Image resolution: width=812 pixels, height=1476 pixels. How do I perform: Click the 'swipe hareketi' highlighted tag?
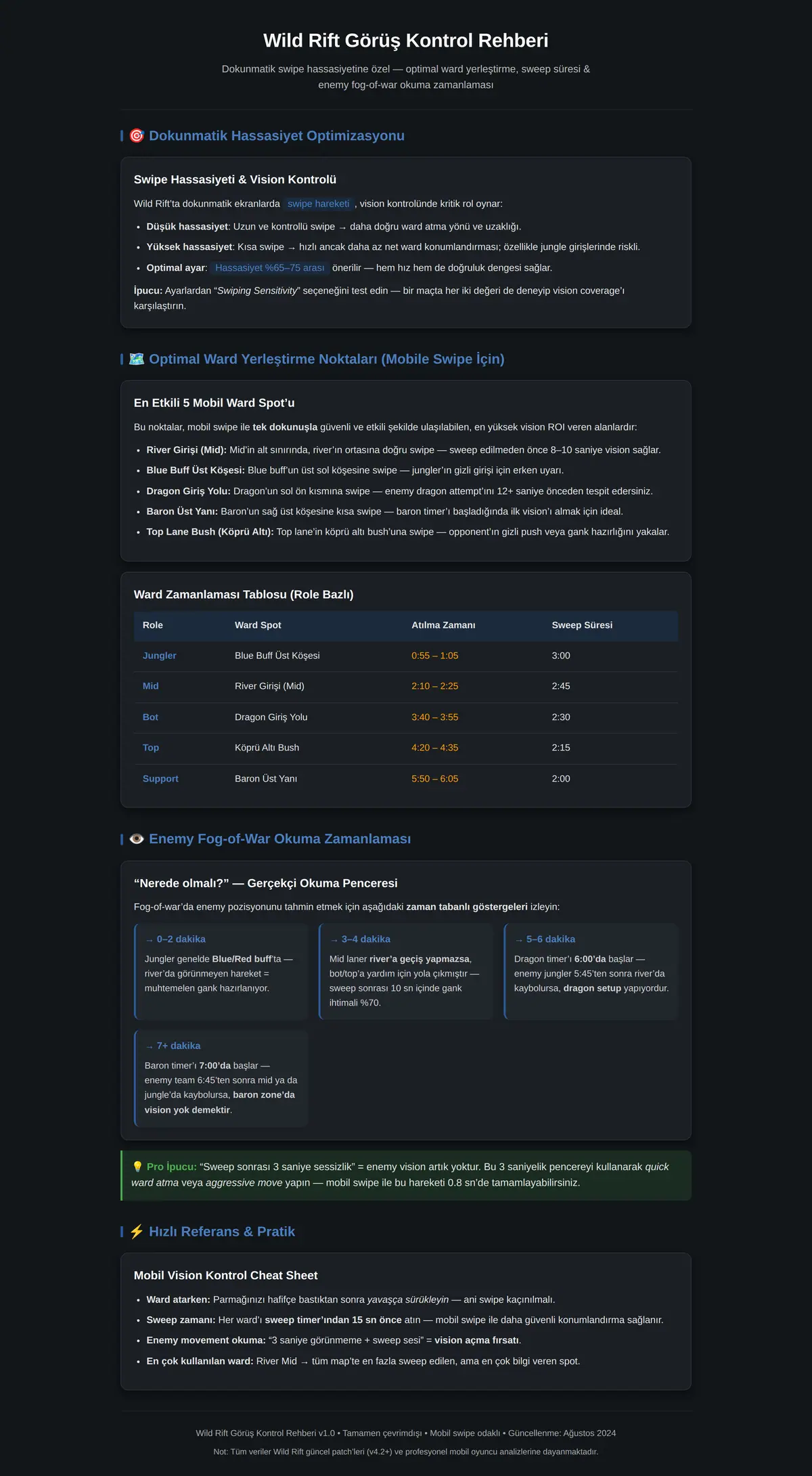[x=319, y=204]
